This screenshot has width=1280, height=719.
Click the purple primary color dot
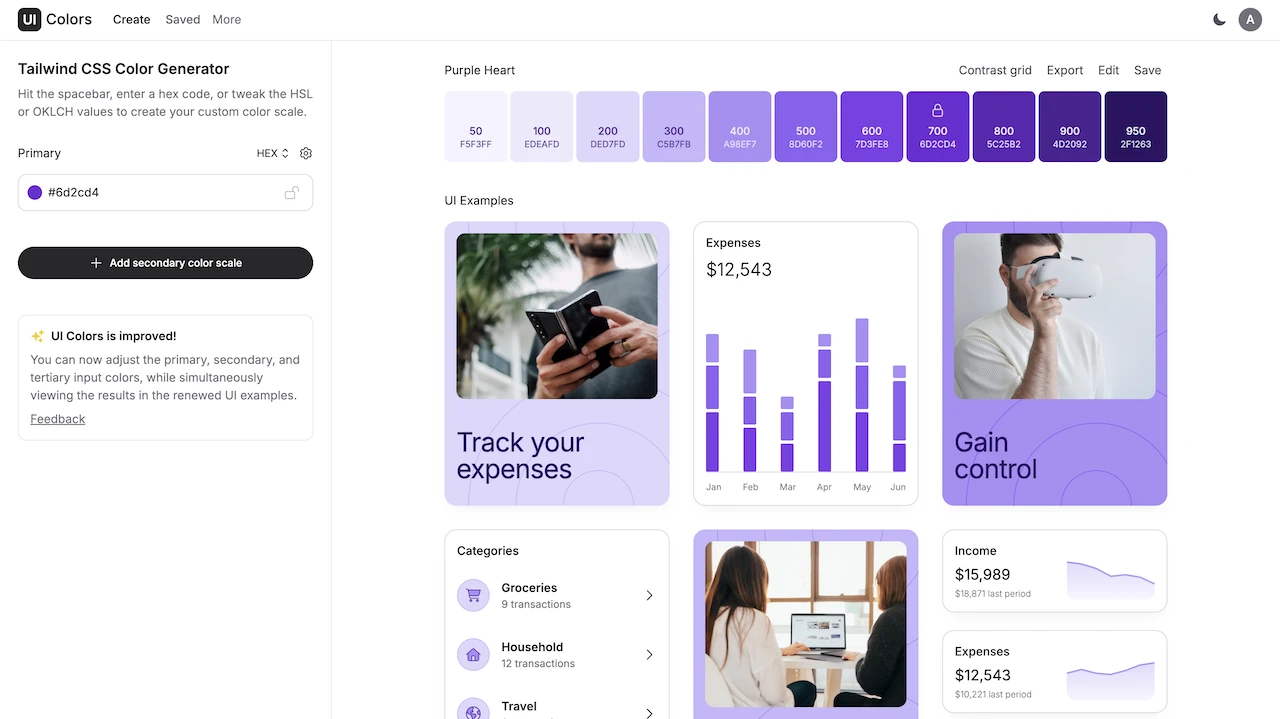tap(35, 193)
